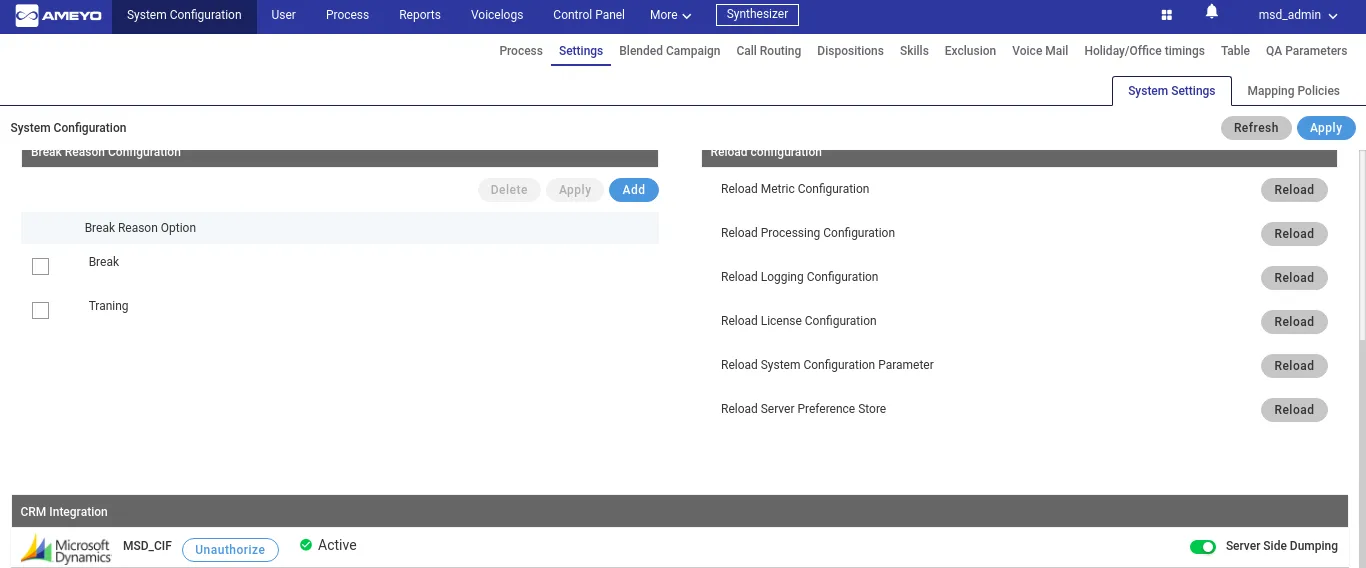Click Add break reason button
The width and height of the screenshot is (1366, 568).
click(634, 190)
